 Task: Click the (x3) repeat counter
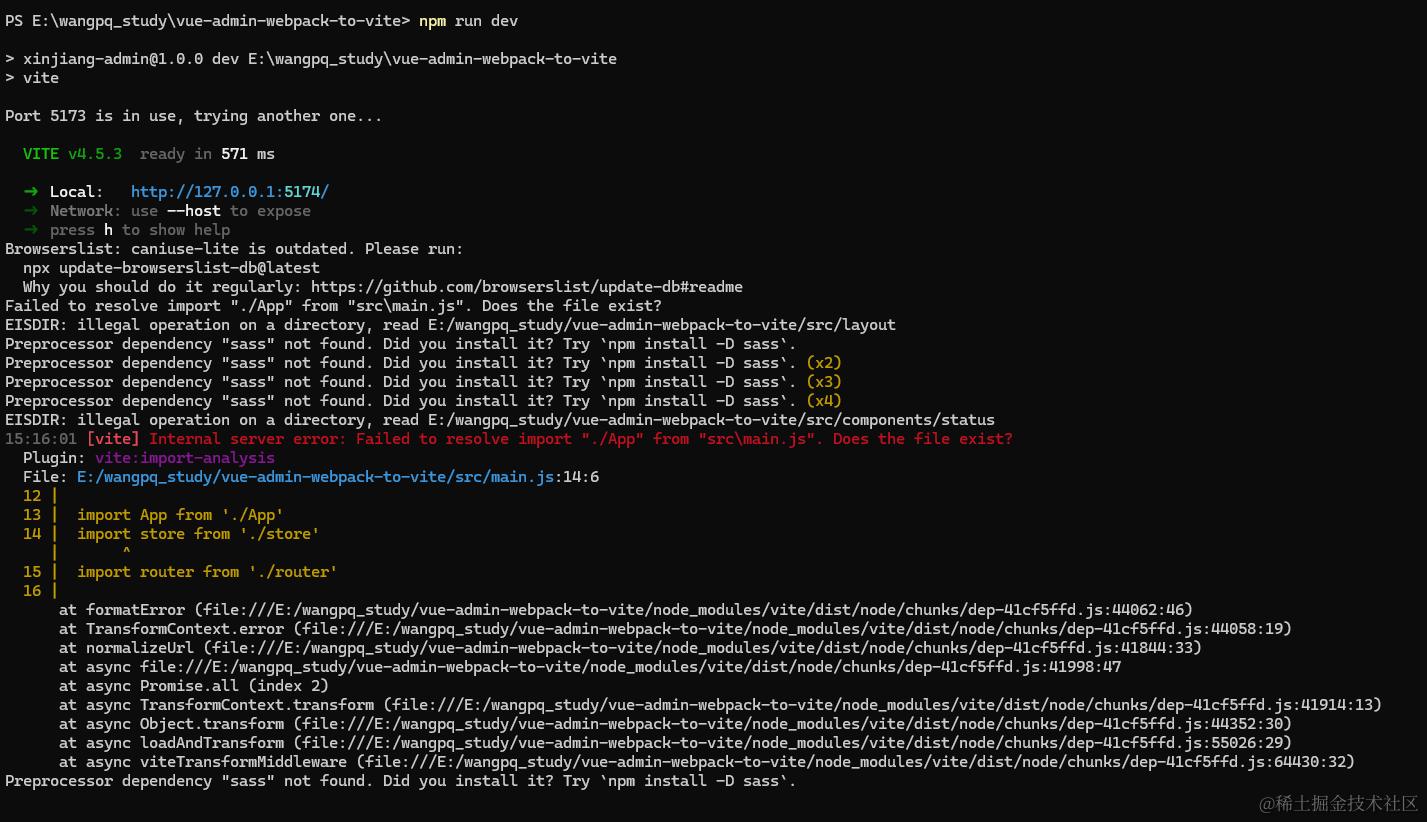click(x=824, y=382)
